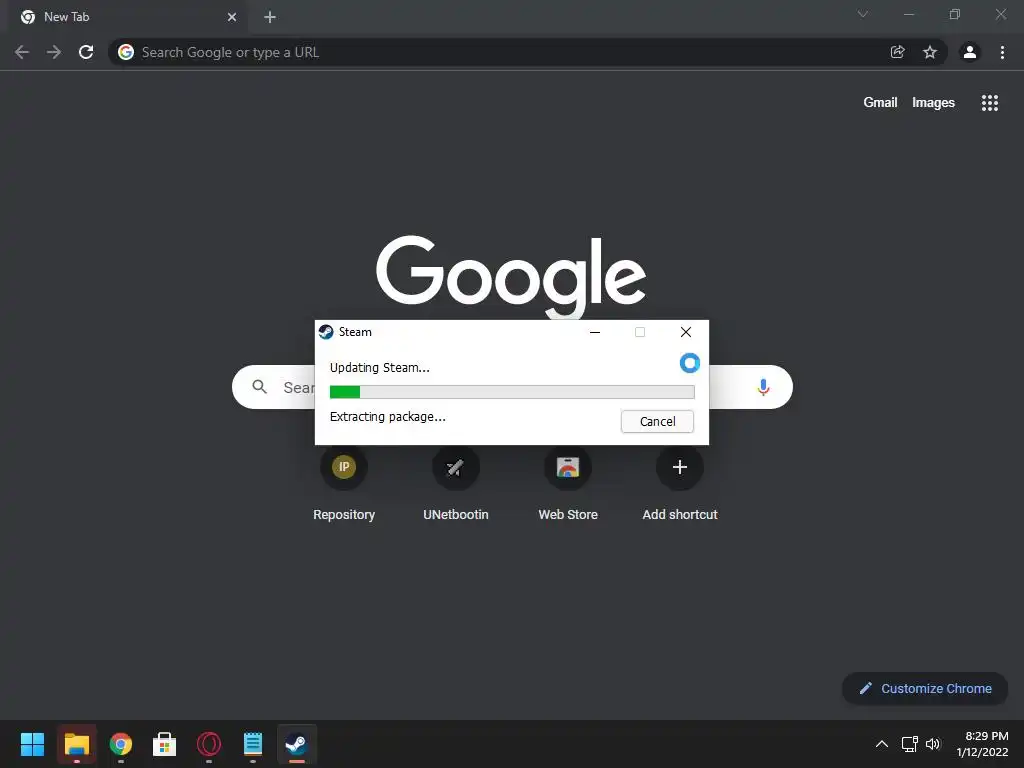The height and width of the screenshot is (768, 1024).
Task: Open Google Images link
Action: [933, 103]
